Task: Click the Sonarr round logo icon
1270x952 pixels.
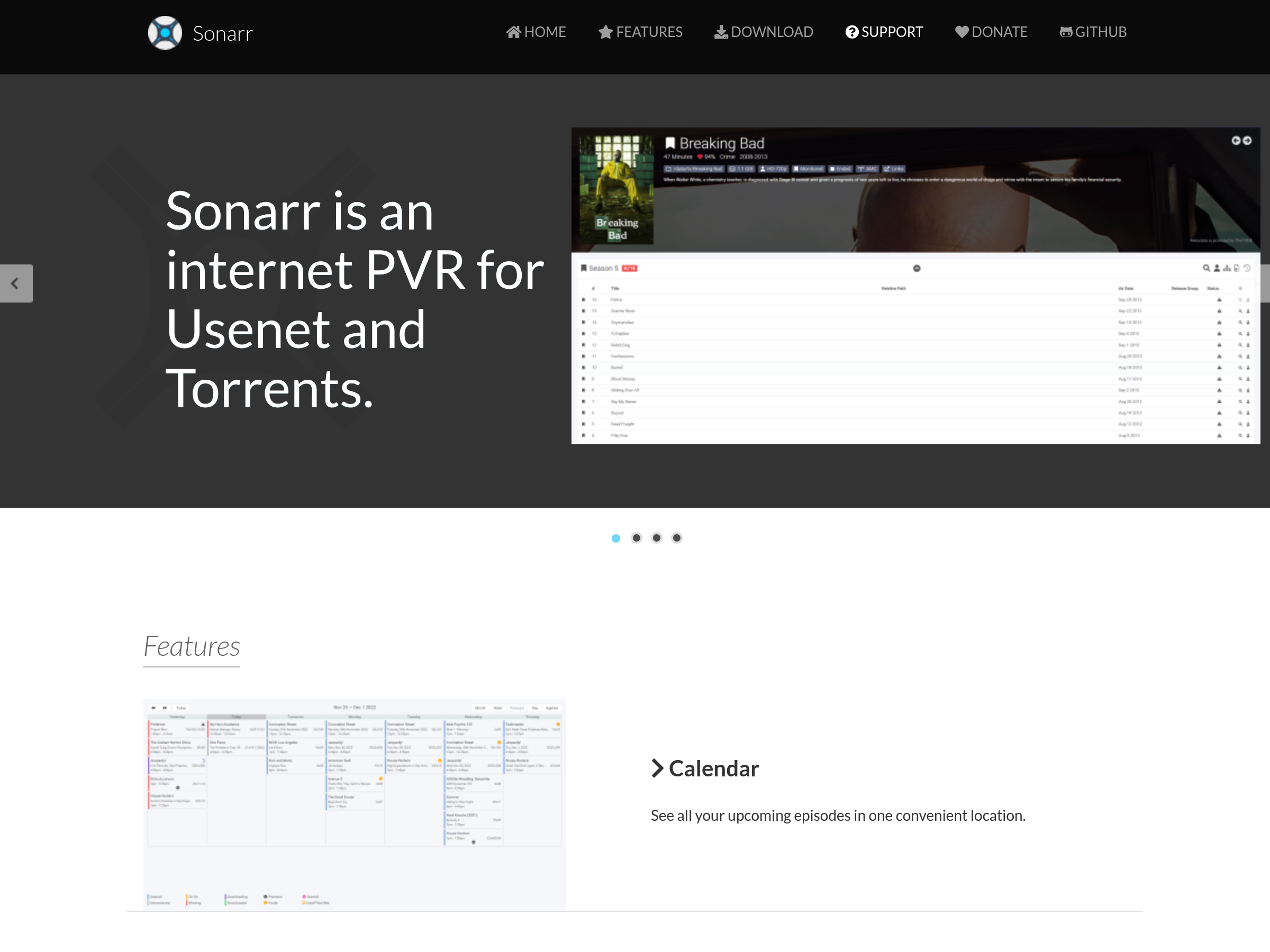Action: click(165, 33)
